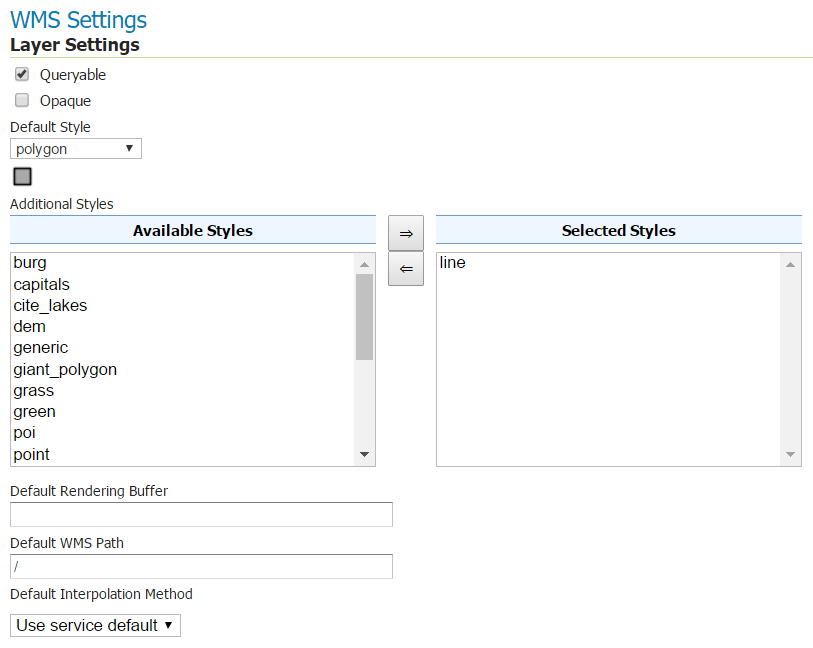
Task: Uncheck the Queryable checkbox
Action: 22,75
